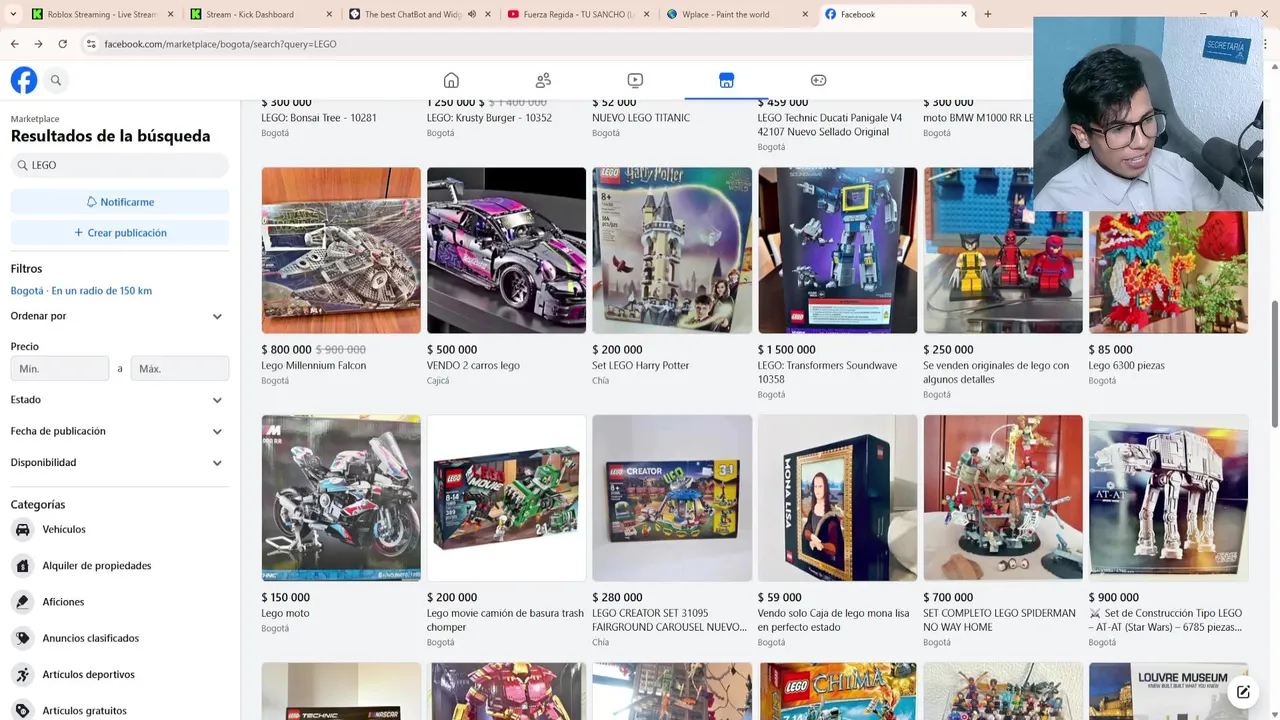Viewport: 1280px width, 720px height.
Task: Open the Transformers Soundwave 10358 thumbnail
Action: [x=837, y=250]
